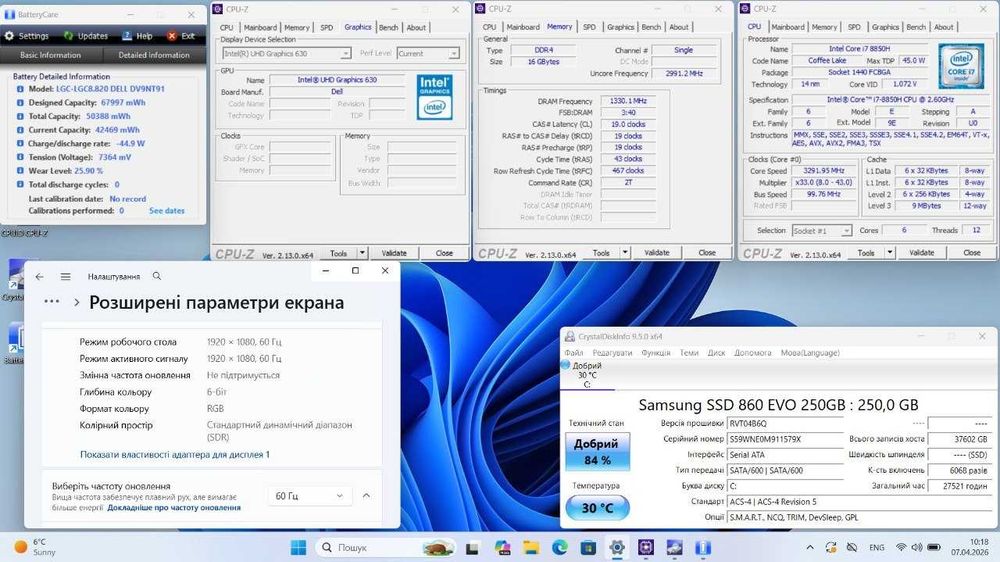Switch to CrystalDiskInfo on taskbar

675,547
